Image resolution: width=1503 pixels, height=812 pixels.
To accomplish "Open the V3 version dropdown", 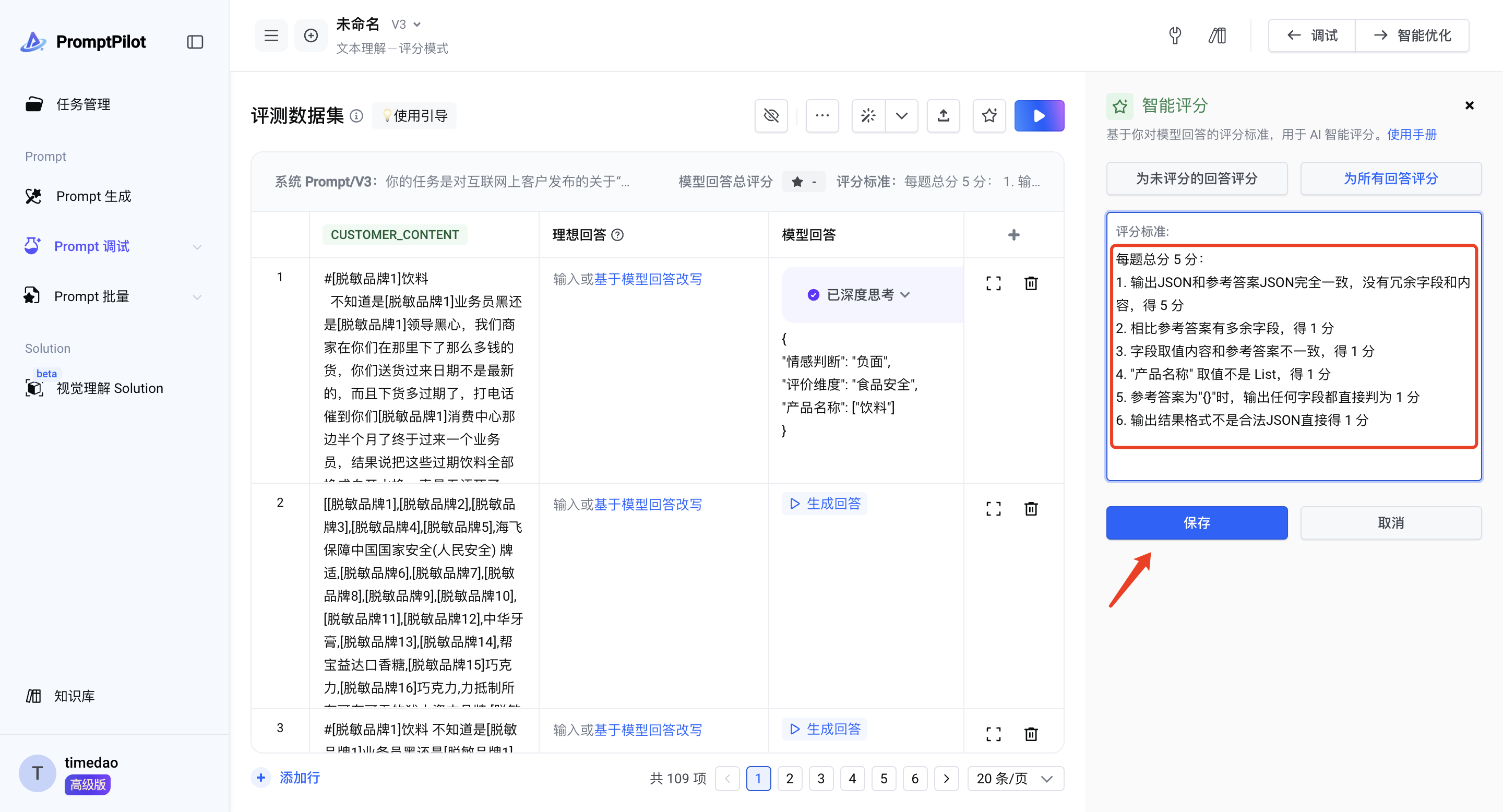I will pos(406,25).
